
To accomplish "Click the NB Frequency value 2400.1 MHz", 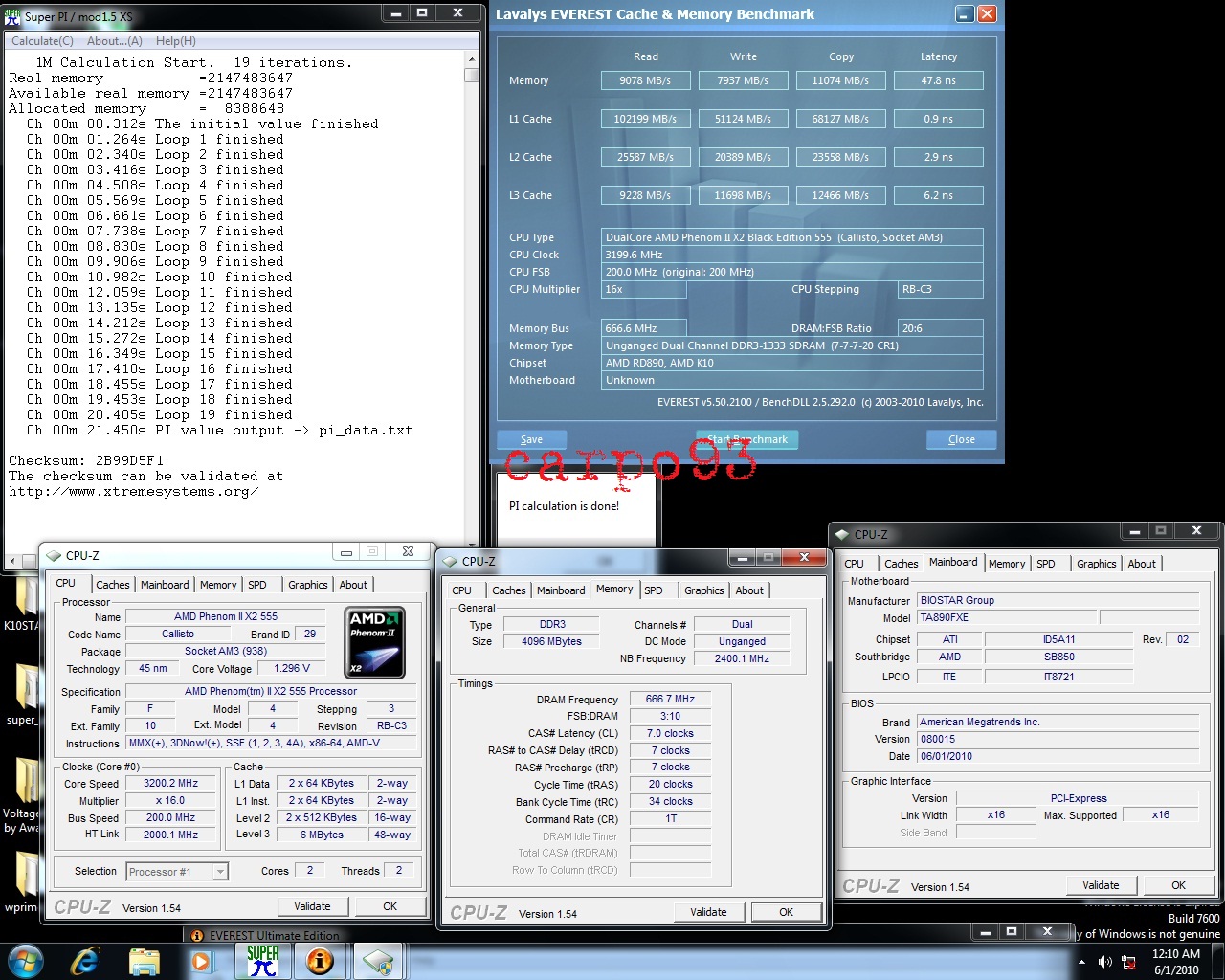I will [x=743, y=658].
